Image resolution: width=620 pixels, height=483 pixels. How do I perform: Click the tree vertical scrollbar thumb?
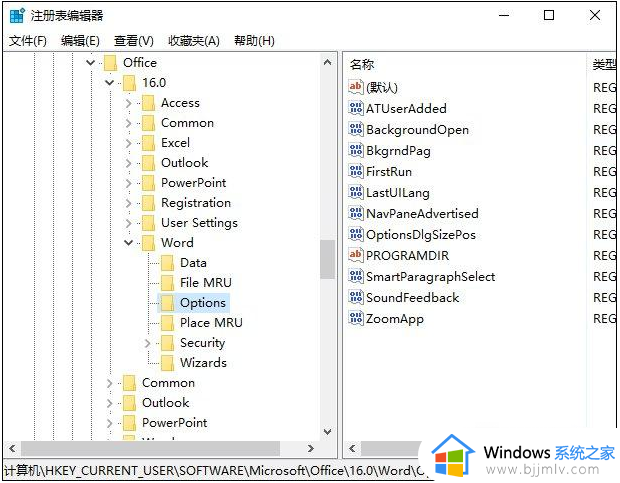pyautogui.click(x=327, y=259)
